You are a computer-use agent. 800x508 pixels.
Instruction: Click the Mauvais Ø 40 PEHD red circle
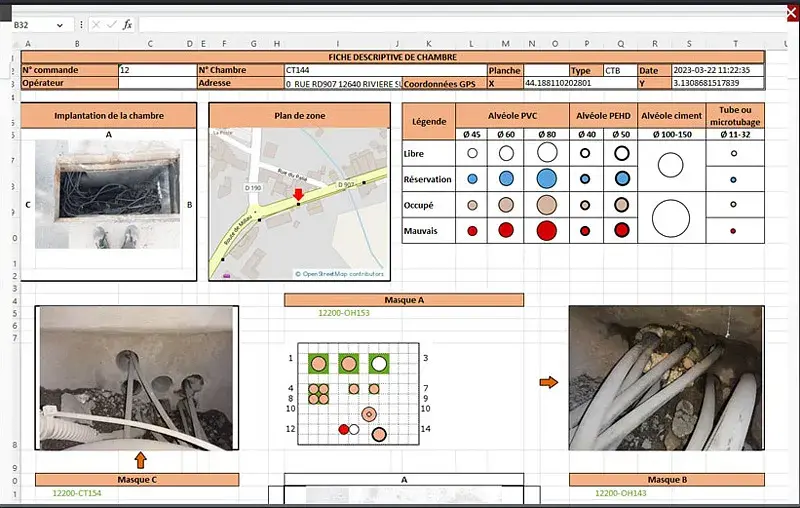(x=585, y=231)
